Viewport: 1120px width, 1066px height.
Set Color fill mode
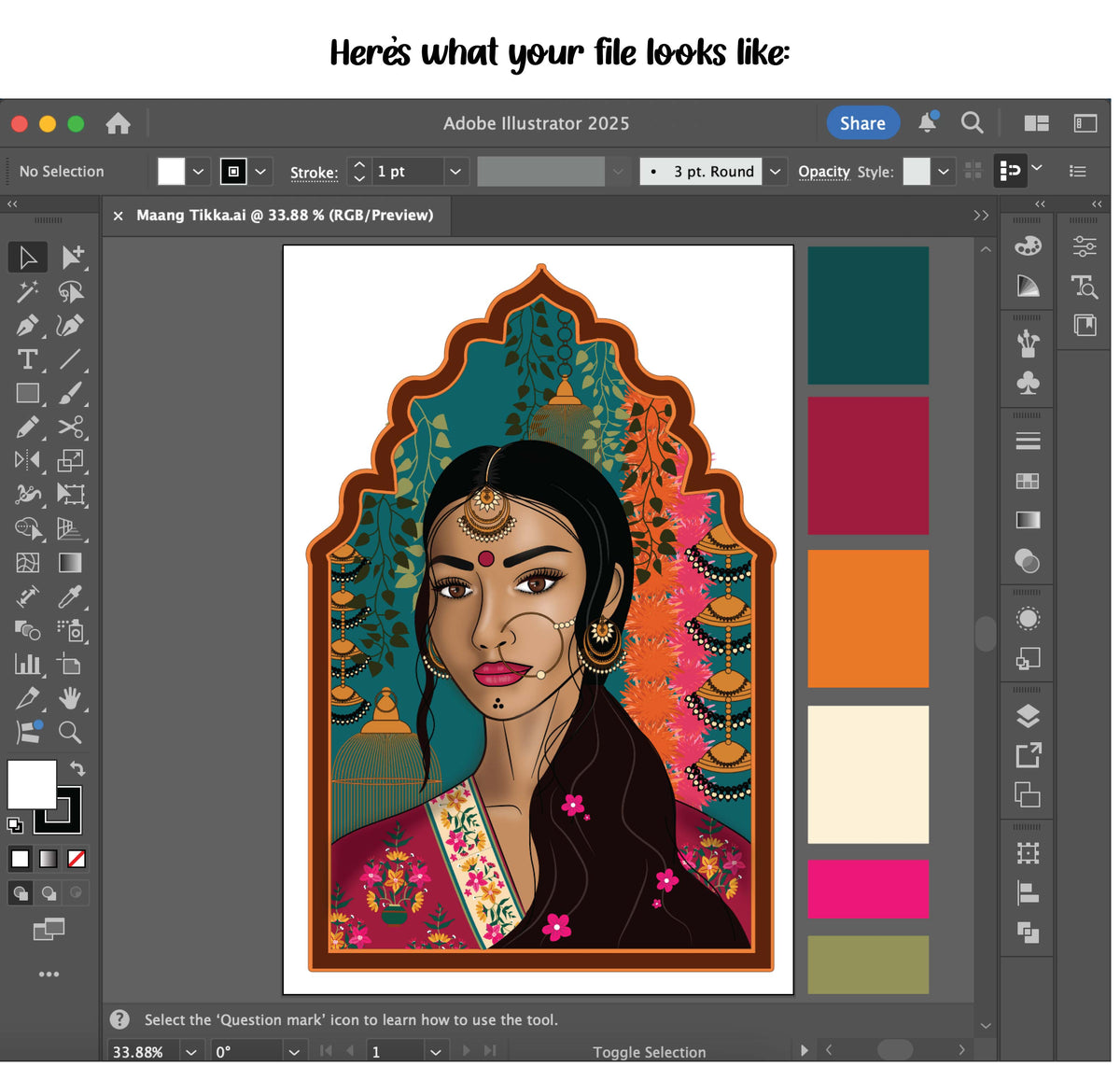coord(20,859)
